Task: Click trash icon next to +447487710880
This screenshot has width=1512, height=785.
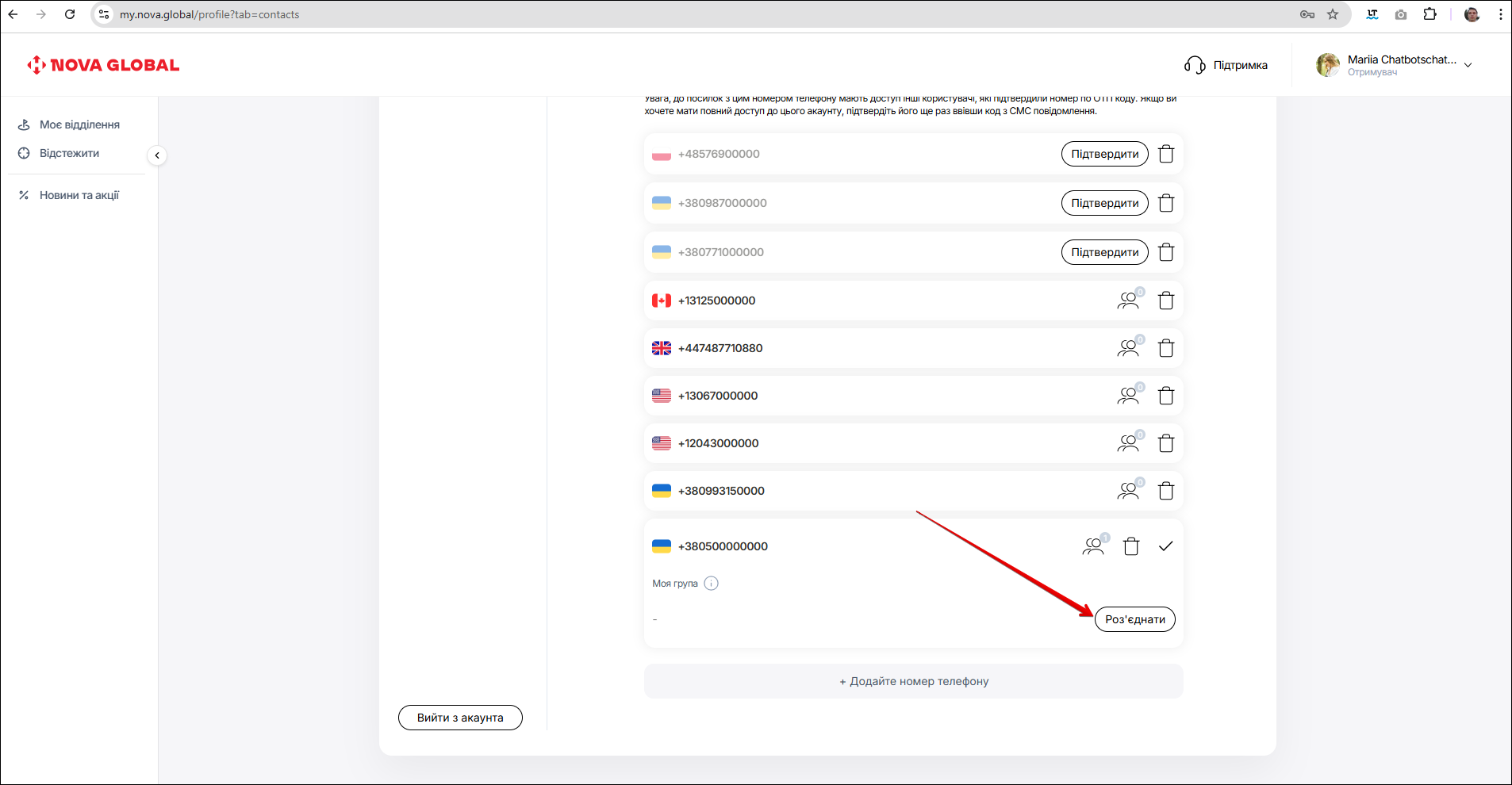Action: [1165, 348]
